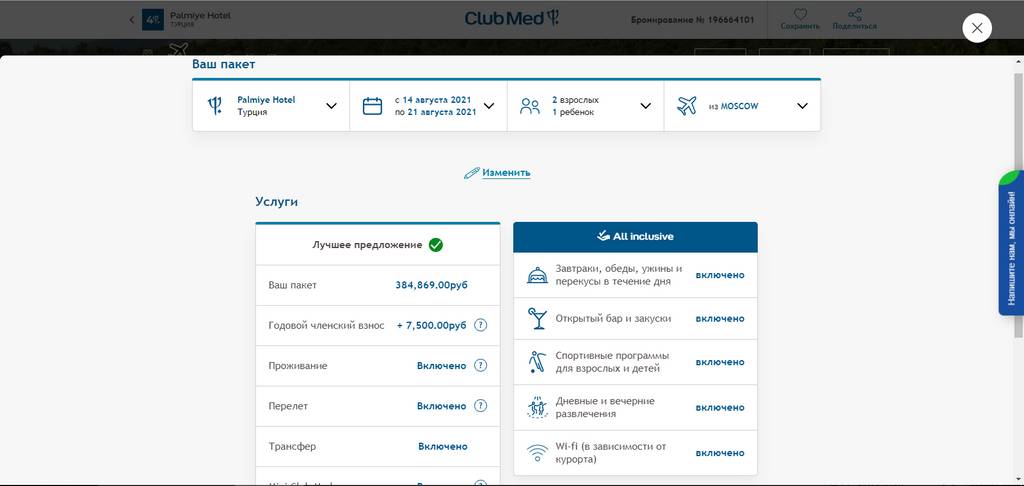Click the Годовой членский взнос label
1024x486 pixels.
click(326, 325)
